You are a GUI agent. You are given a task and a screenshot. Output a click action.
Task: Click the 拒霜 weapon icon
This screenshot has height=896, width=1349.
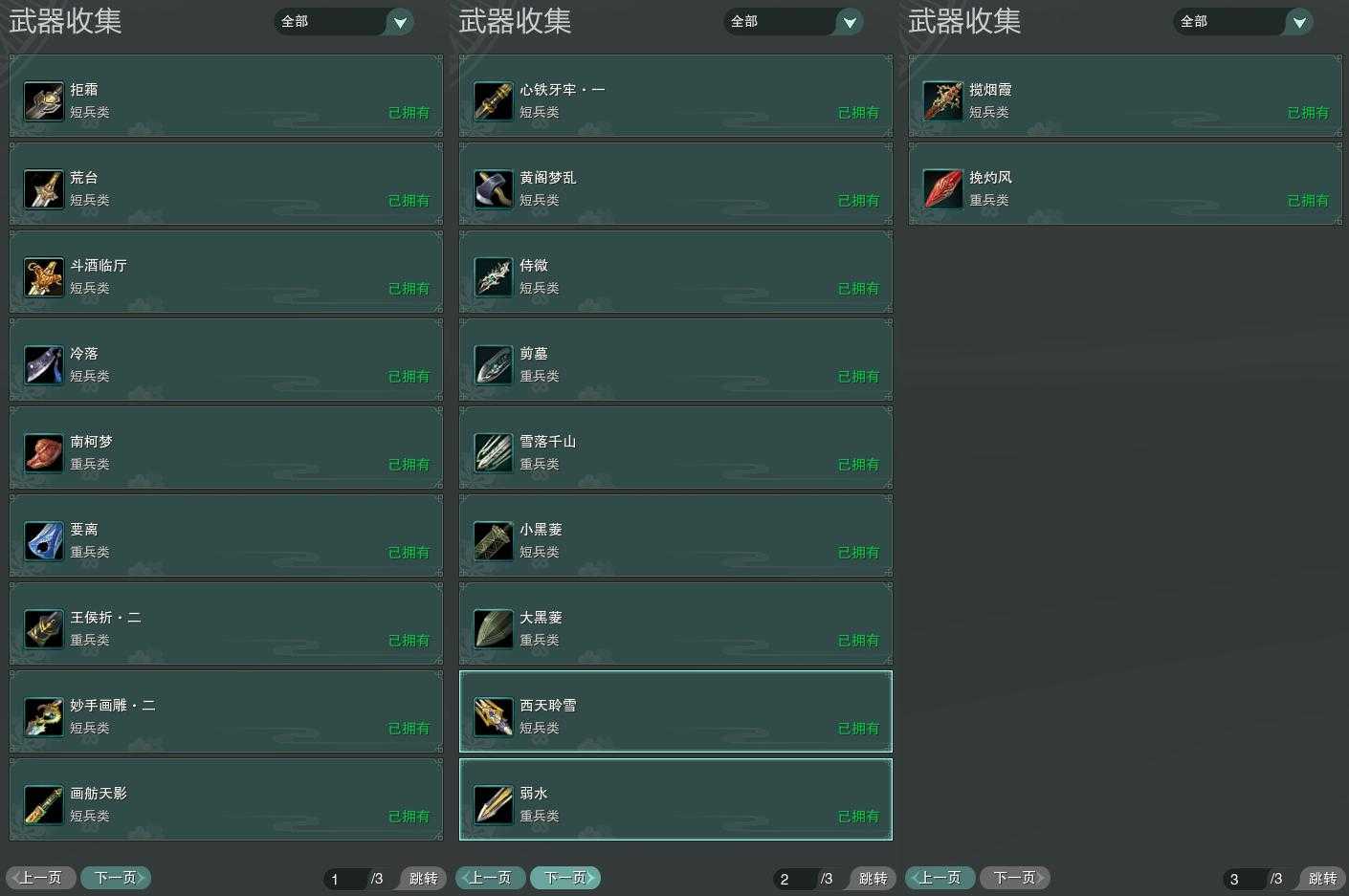coord(44,101)
